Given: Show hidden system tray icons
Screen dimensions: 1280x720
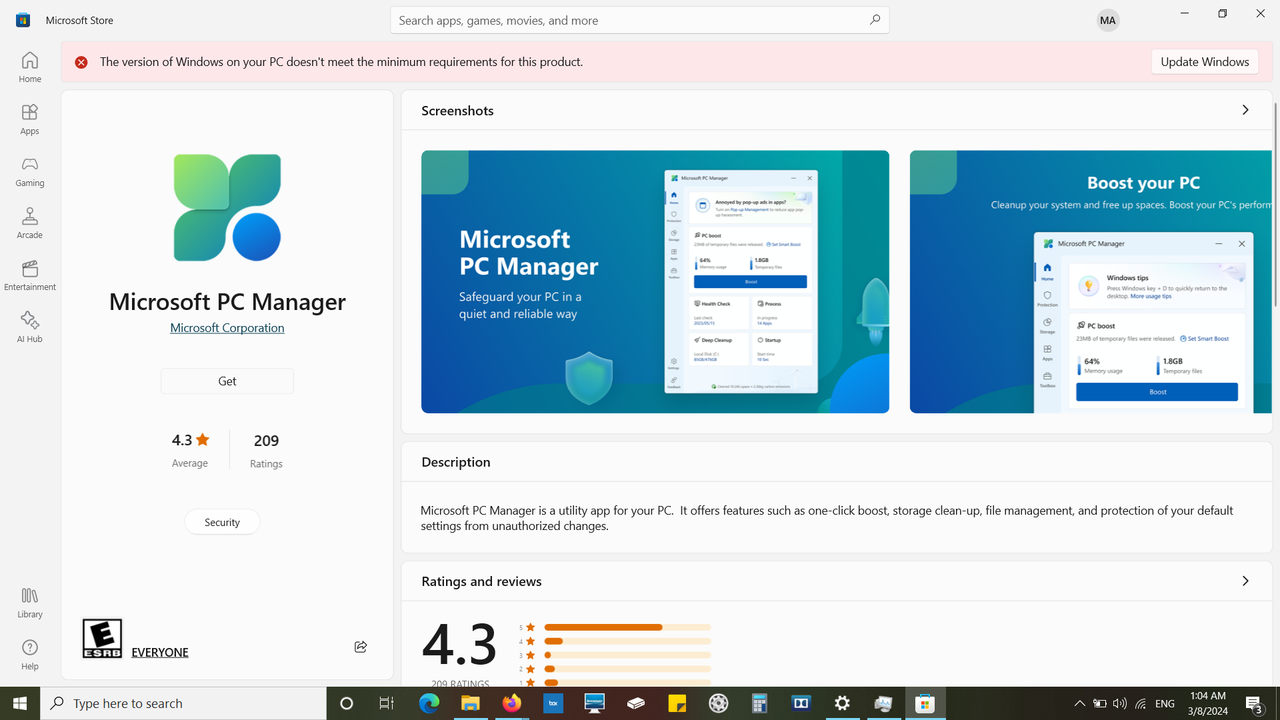Looking at the screenshot, I should click(1079, 704).
